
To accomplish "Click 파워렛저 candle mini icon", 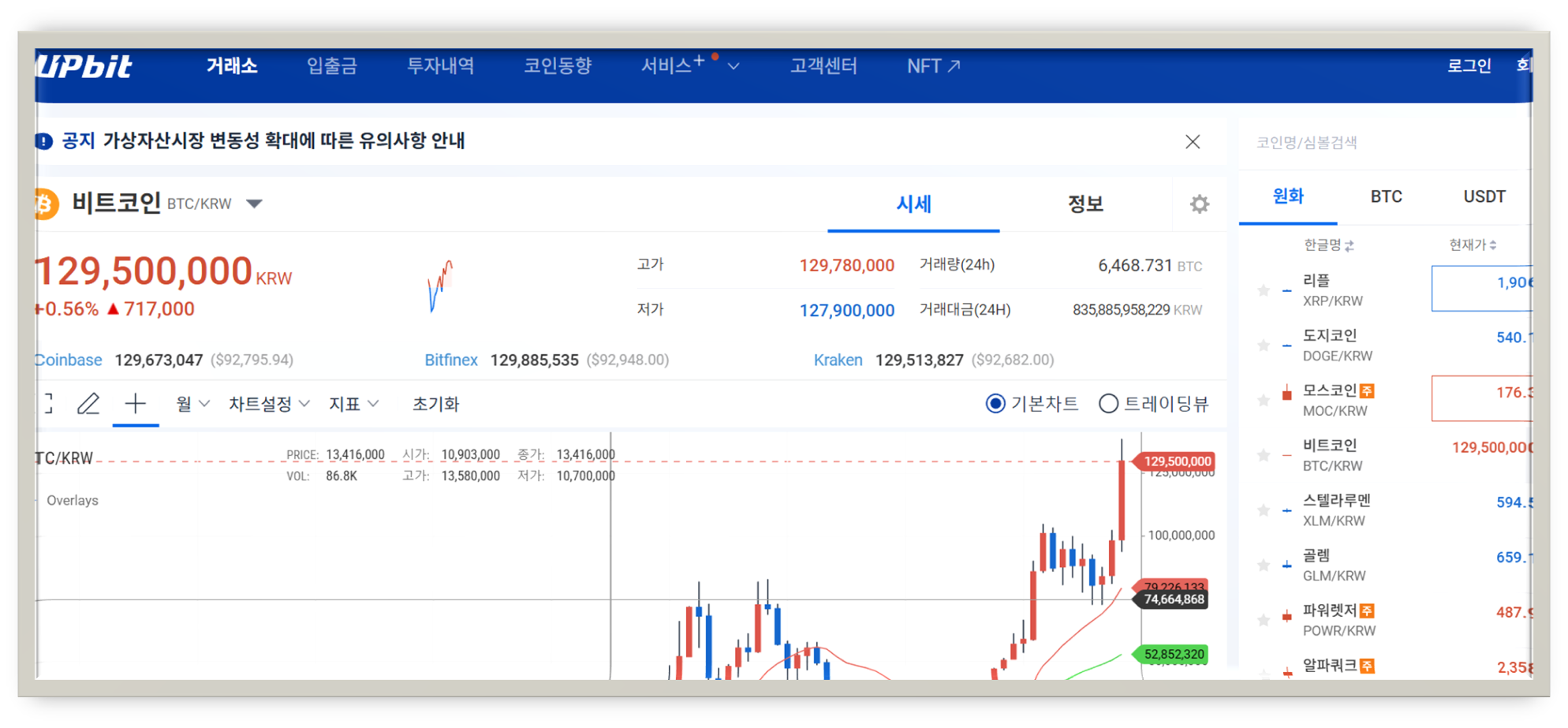I will (1286, 615).
